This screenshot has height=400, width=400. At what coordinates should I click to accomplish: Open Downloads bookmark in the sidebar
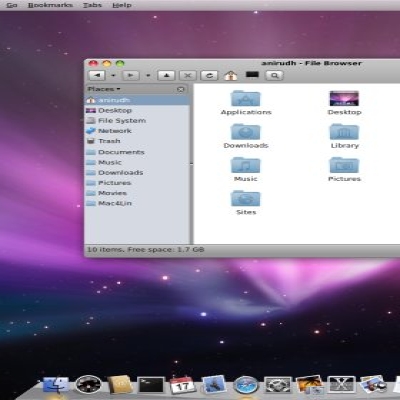pyautogui.click(x=137, y=173)
